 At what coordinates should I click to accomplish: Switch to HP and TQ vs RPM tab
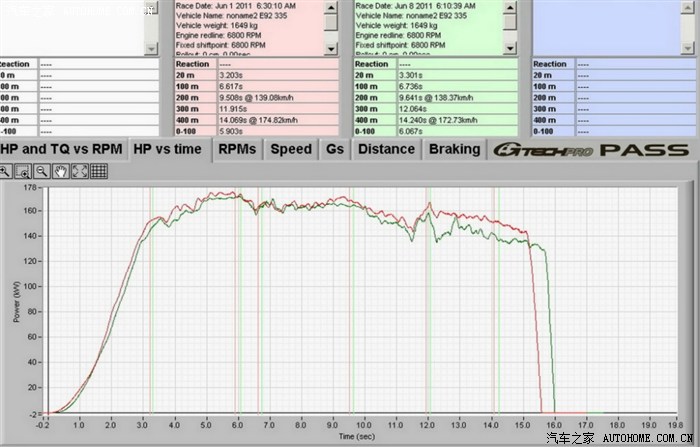click(x=62, y=149)
